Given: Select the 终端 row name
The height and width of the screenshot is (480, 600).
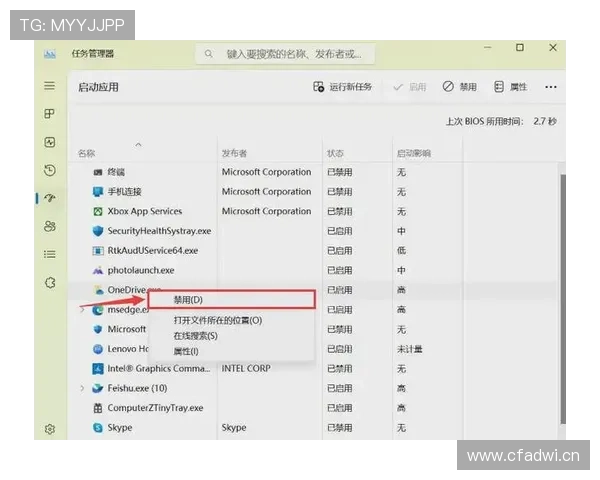Looking at the screenshot, I should 116,172.
